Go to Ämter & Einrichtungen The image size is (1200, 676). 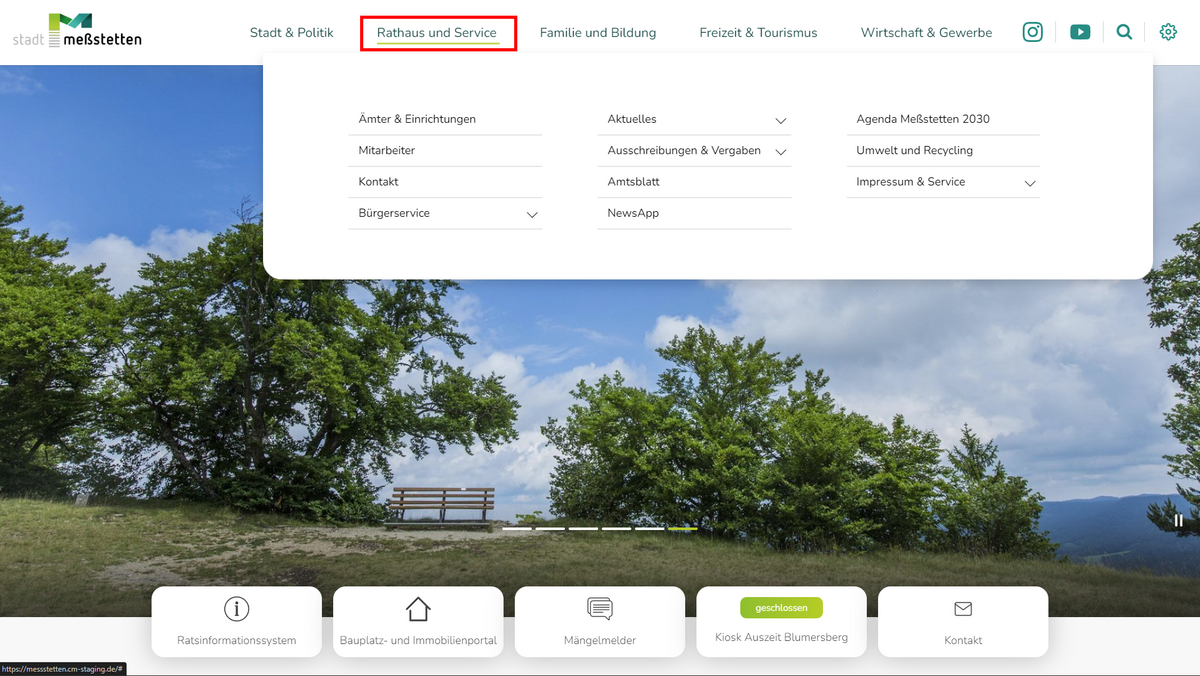pos(417,119)
